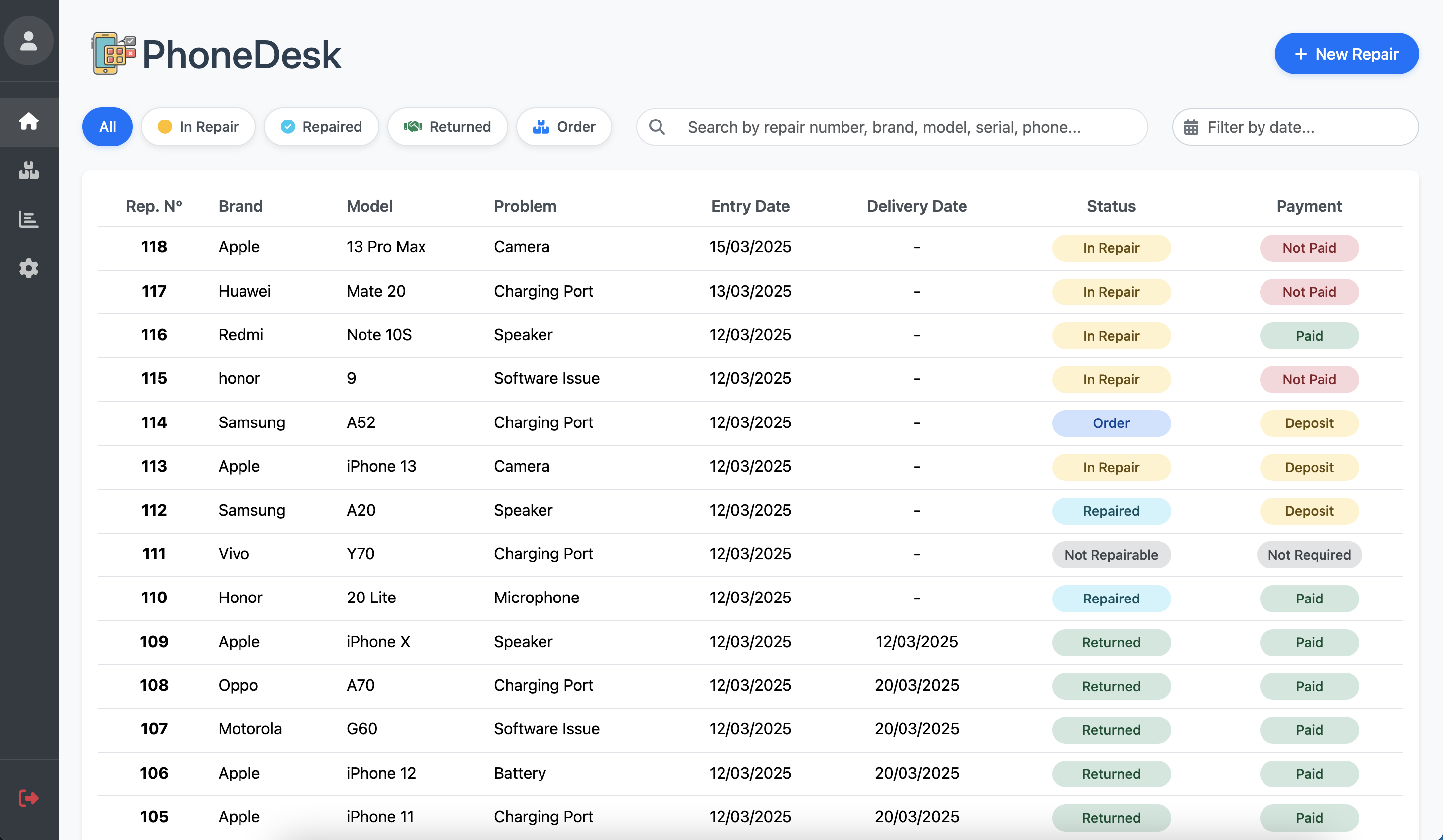
Task: Click Returned badge for repair 109
Action: [x=1111, y=643]
